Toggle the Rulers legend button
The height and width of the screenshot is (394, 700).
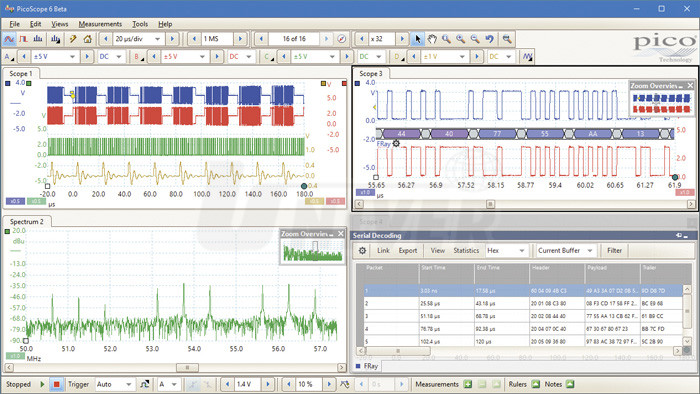[536, 384]
